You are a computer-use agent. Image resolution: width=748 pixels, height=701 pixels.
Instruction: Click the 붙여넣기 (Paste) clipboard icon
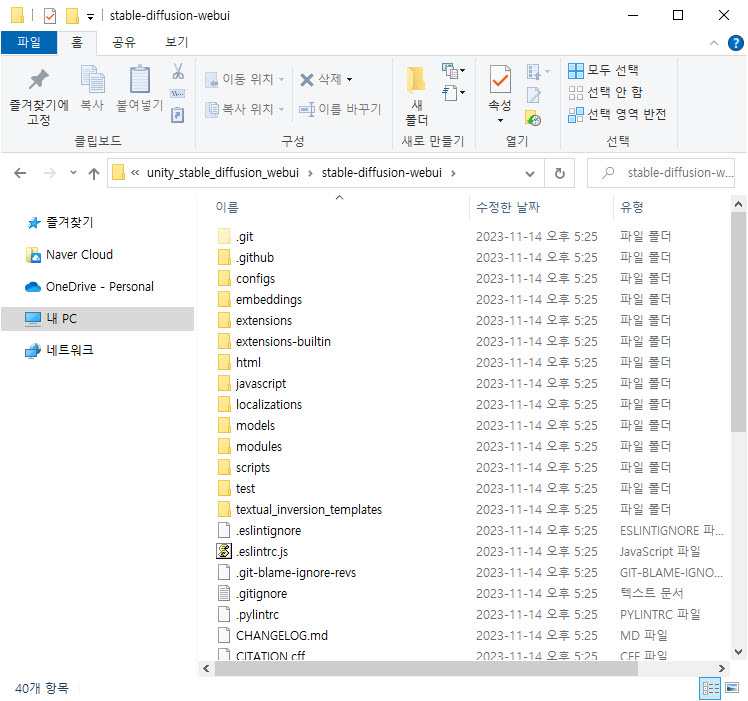(x=140, y=79)
